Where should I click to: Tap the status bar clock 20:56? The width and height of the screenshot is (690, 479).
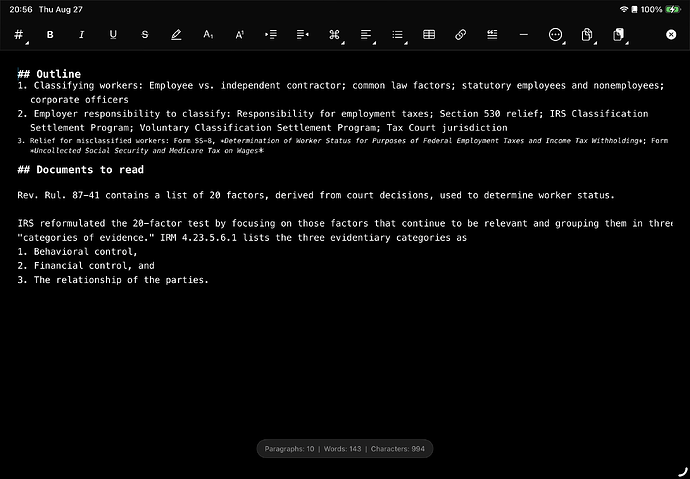tap(21, 9)
